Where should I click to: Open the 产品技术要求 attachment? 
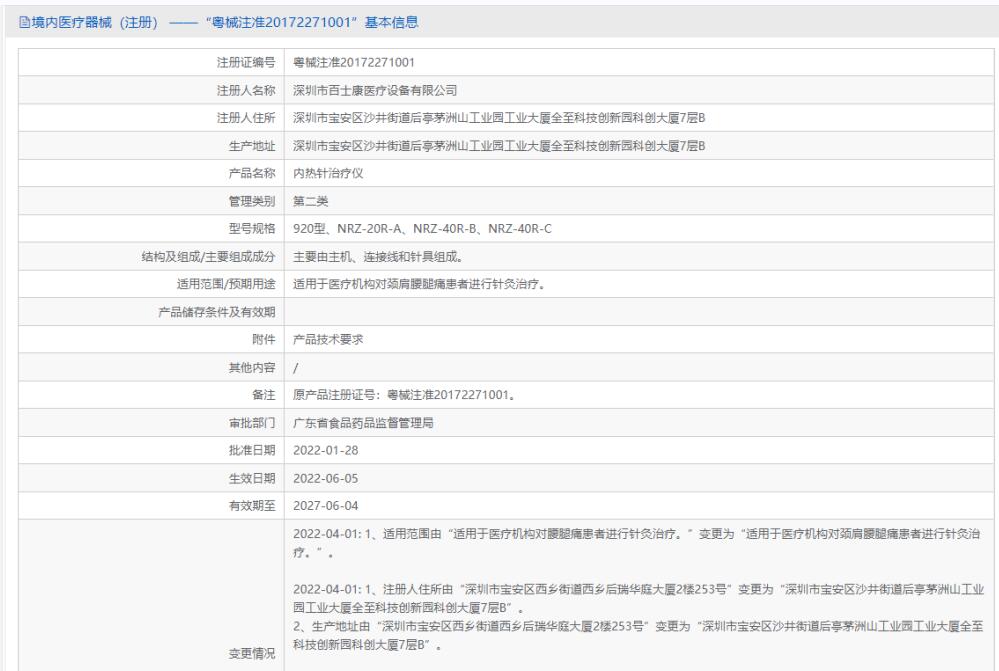(328, 340)
